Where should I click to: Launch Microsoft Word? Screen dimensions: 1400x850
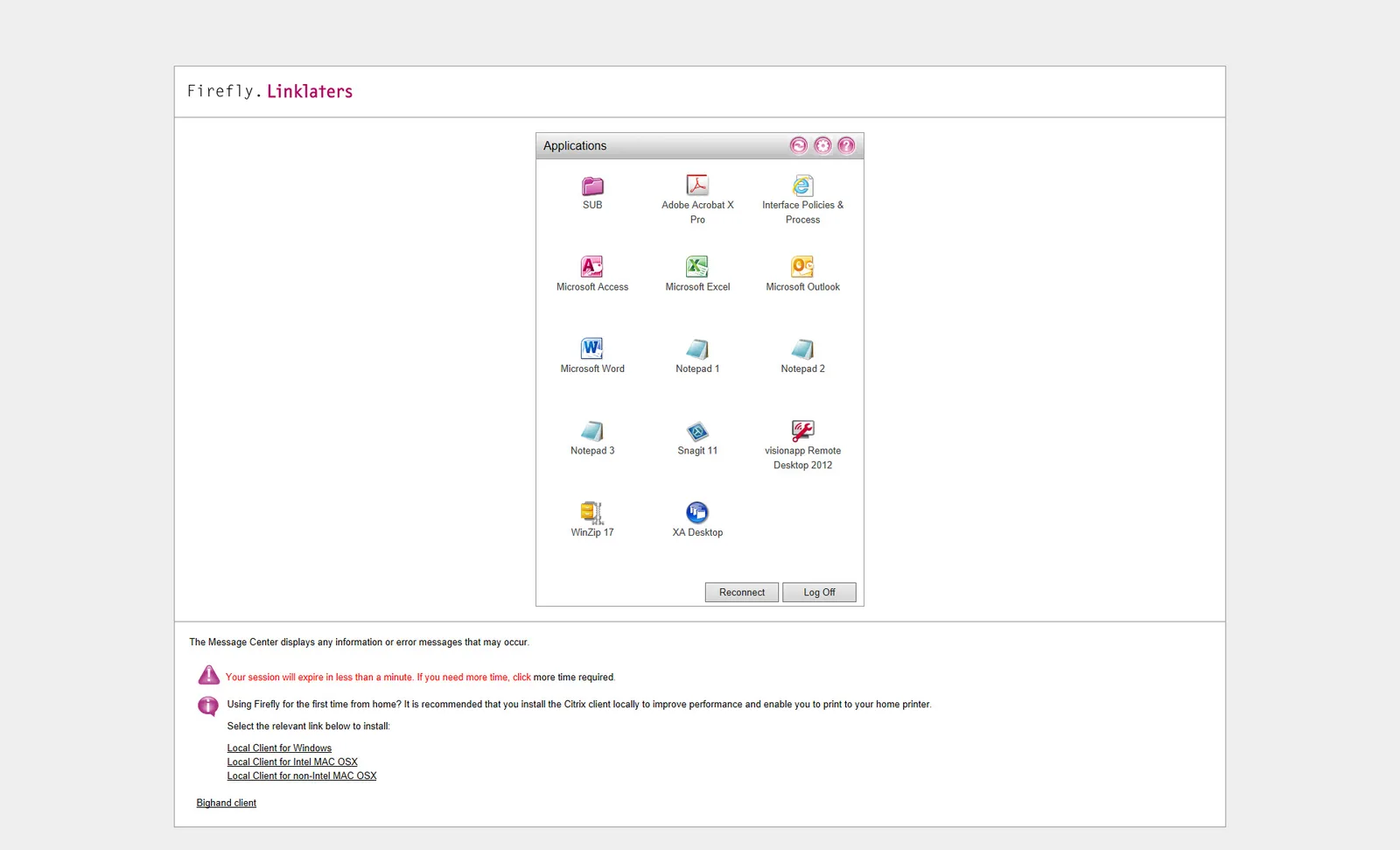[592, 356]
